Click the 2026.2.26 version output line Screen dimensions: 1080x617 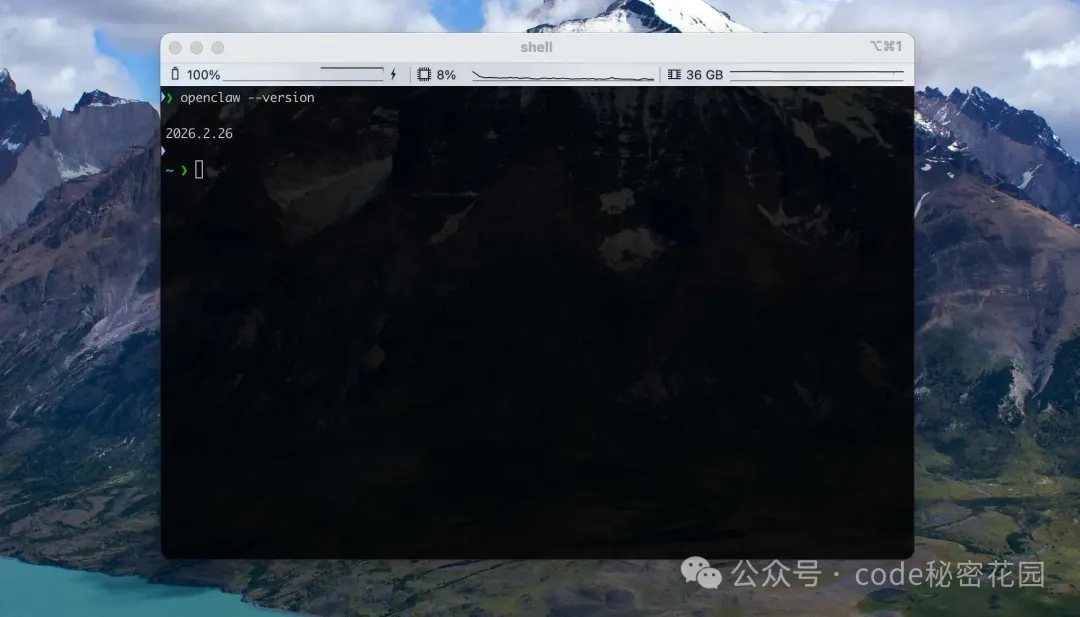click(x=199, y=133)
